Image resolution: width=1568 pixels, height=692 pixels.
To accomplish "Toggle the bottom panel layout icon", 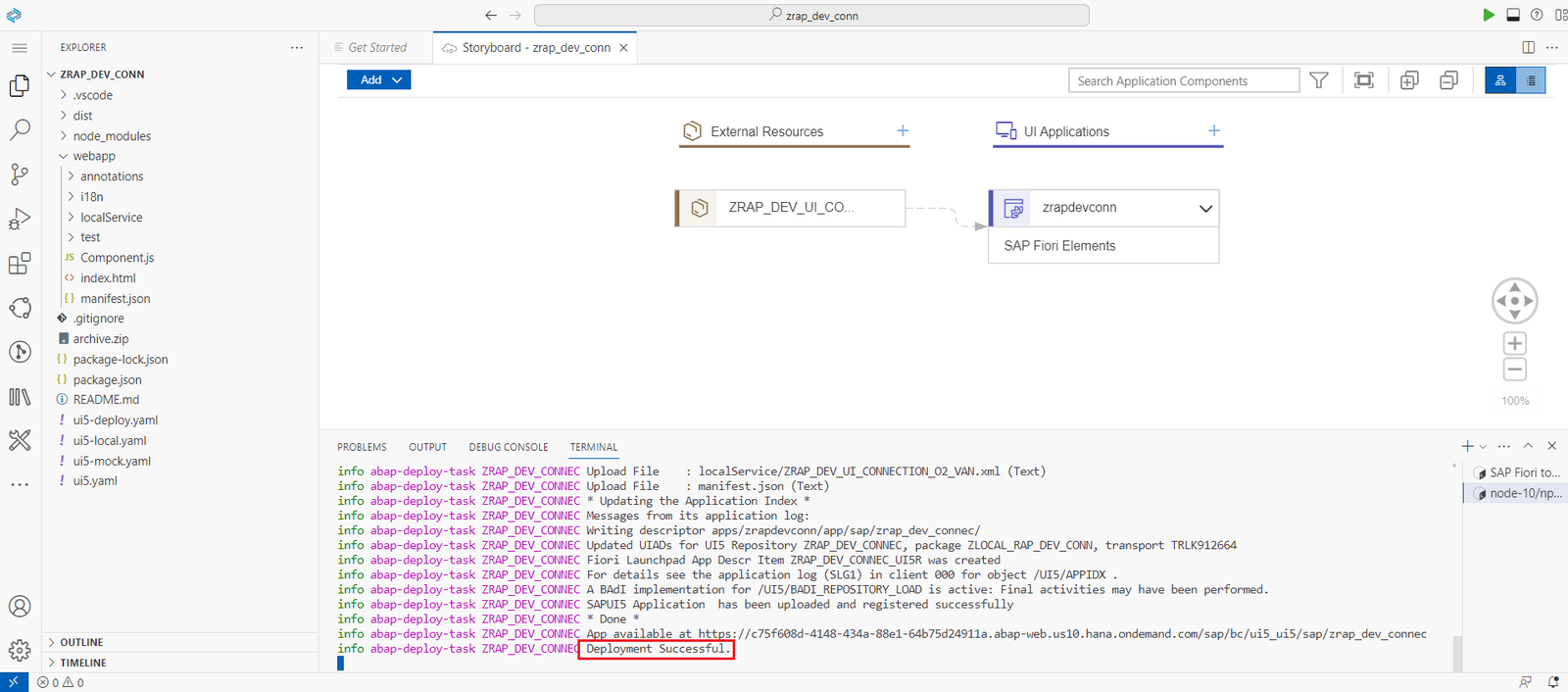I will 1513,15.
